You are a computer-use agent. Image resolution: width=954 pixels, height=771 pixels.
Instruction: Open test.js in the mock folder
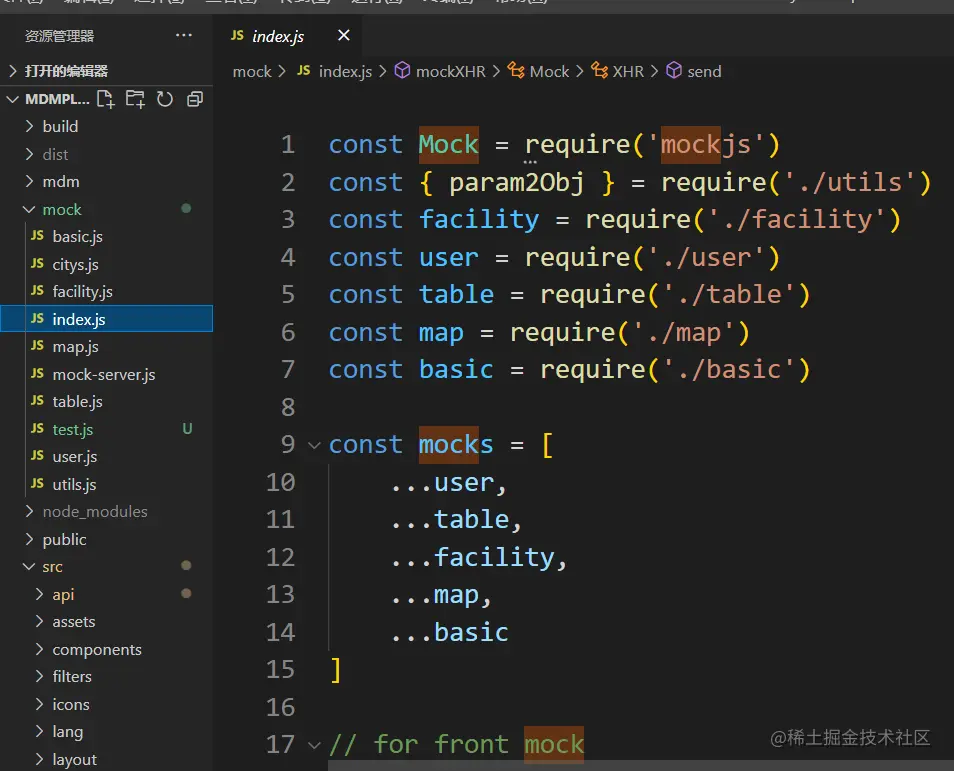coord(72,429)
